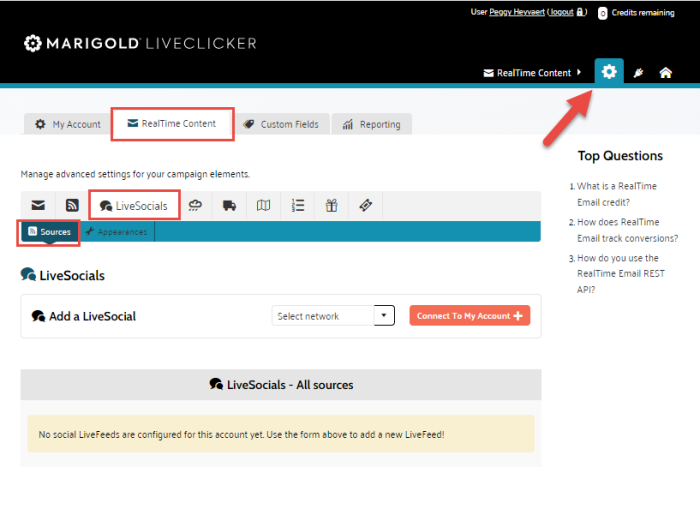Click 'Manage advanced settings' description text
The height and width of the screenshot is (521, 700).
coord(135,174)
